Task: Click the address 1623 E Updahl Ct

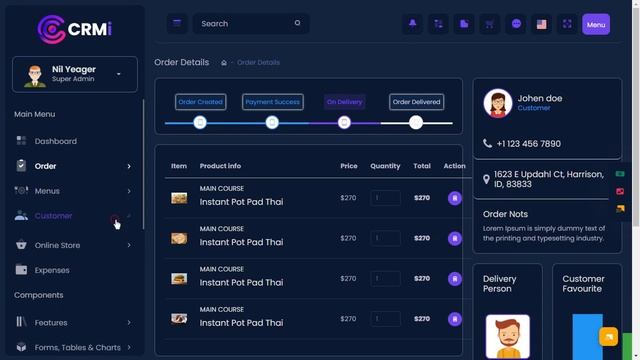Action: (x=549, y=179)
